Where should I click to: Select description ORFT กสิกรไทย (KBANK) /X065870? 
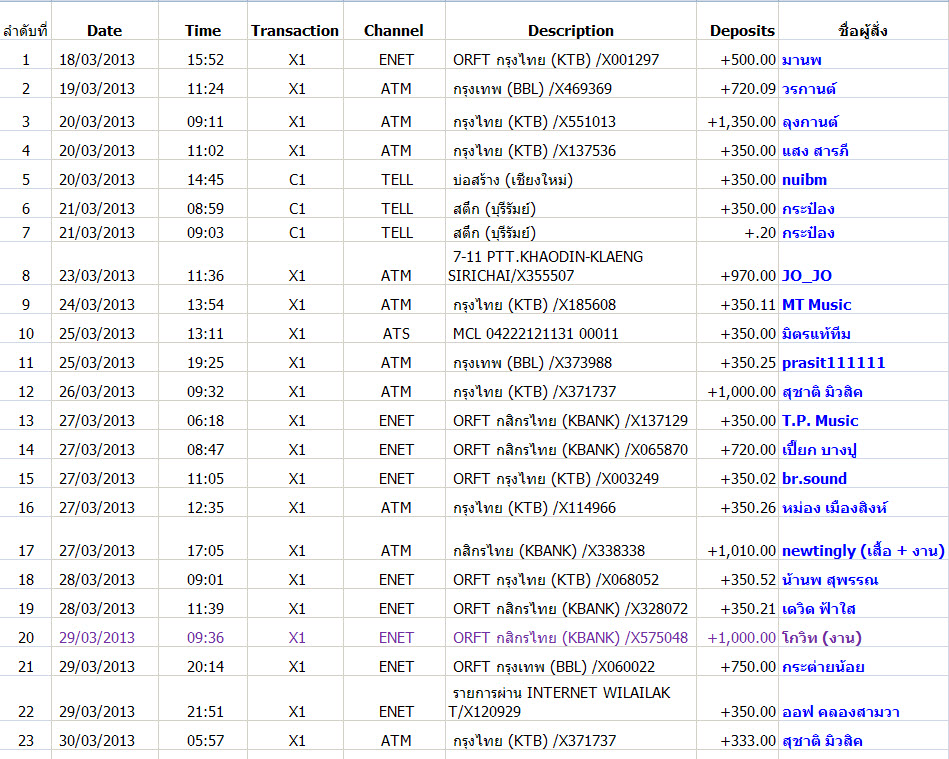(570, 450)
